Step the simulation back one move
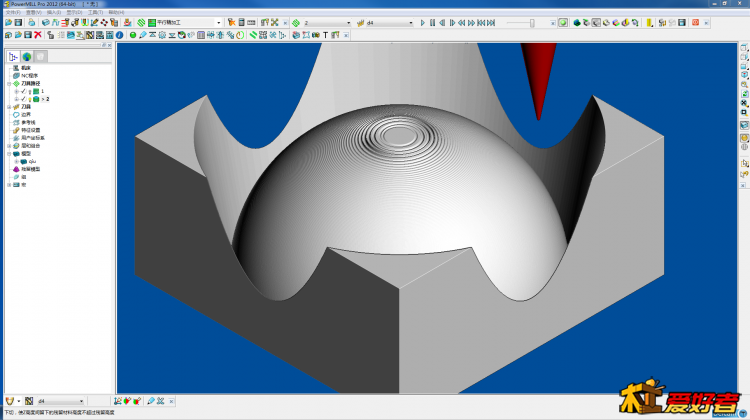The width and height of the screenshot is (750, 420). click(x=442, y=22)
